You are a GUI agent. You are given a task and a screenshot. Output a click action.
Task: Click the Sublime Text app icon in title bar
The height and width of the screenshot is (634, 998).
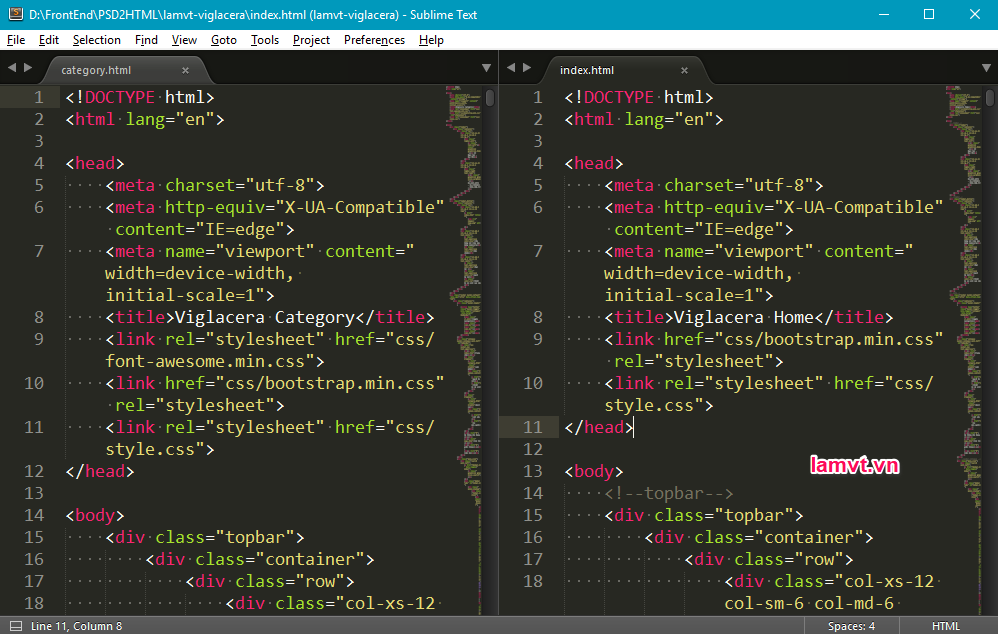click(x=15, y=14)
